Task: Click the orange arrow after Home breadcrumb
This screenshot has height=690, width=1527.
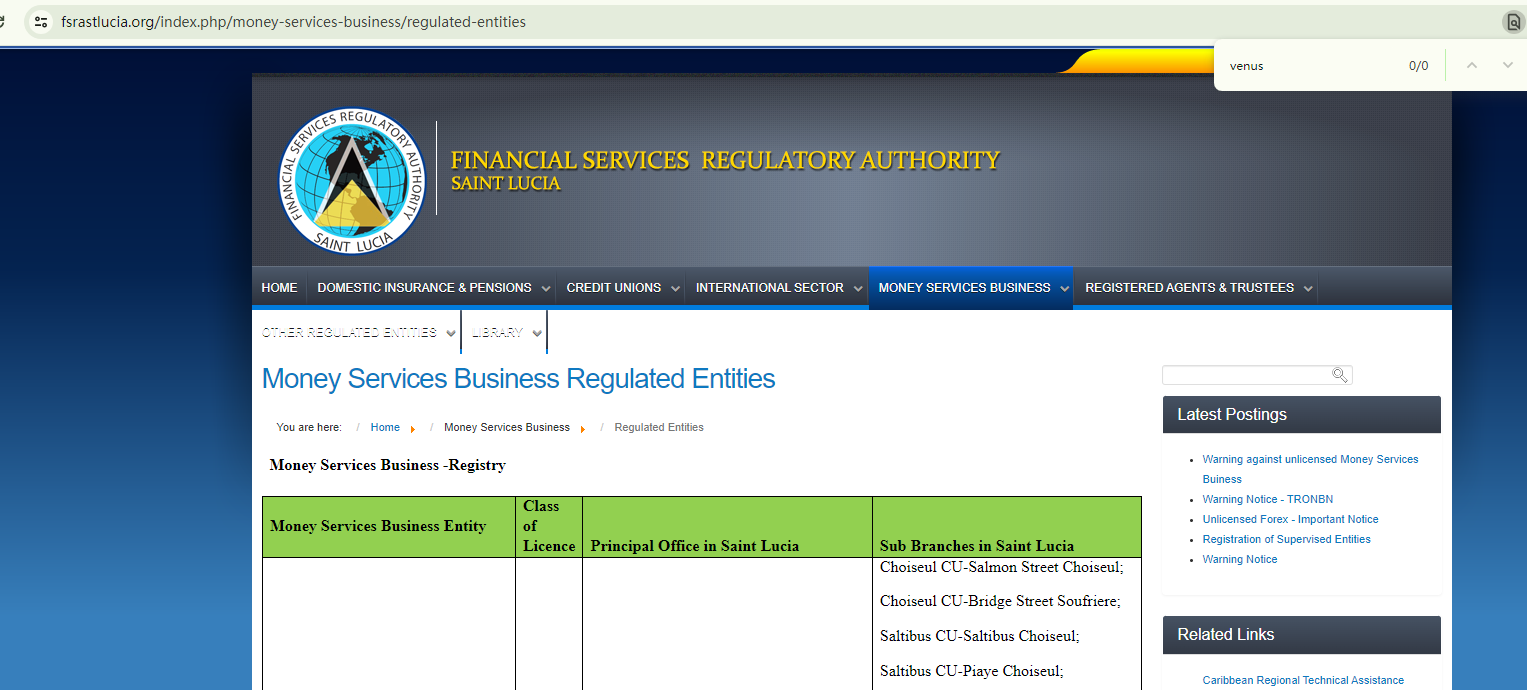Action: click(413, 429)
